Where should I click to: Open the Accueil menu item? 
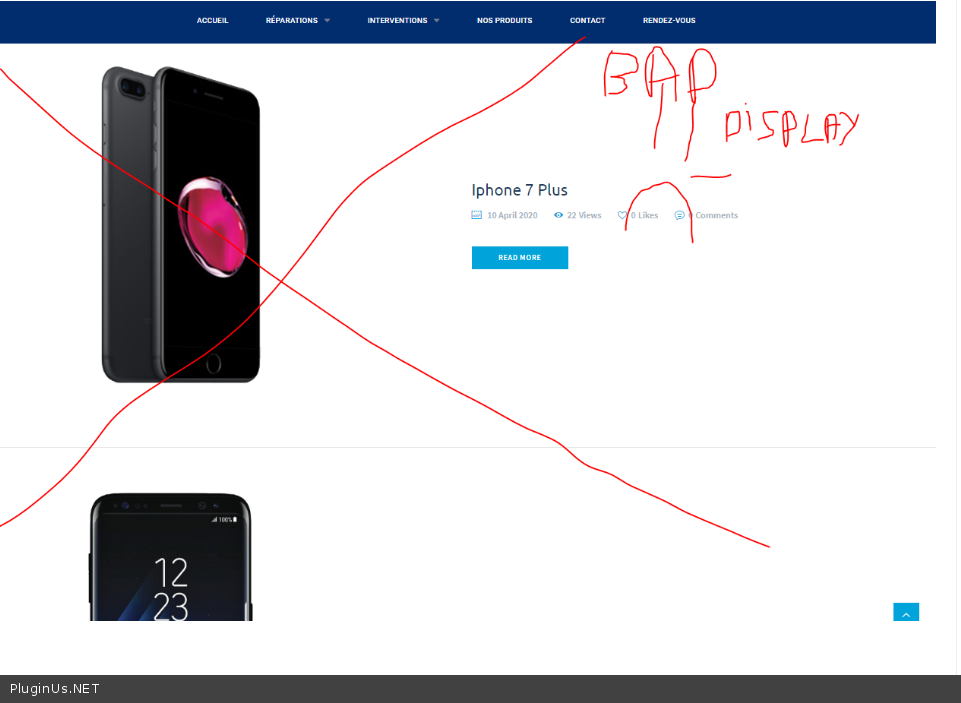coord(213,21)
